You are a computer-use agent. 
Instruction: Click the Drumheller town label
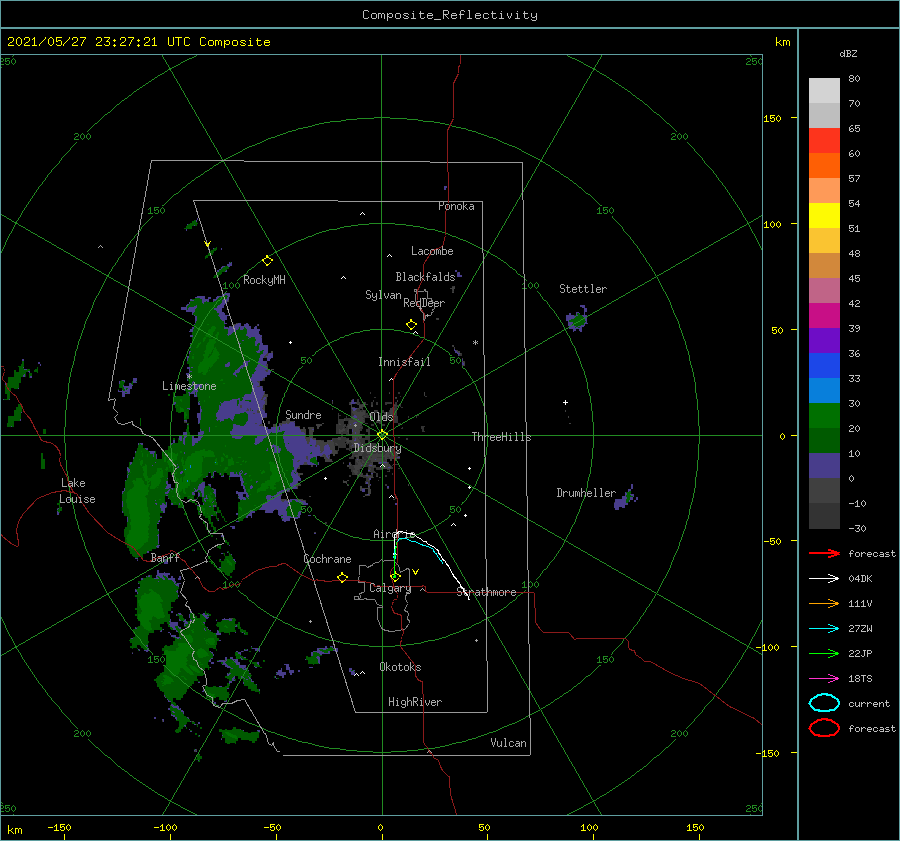[586, 493]
